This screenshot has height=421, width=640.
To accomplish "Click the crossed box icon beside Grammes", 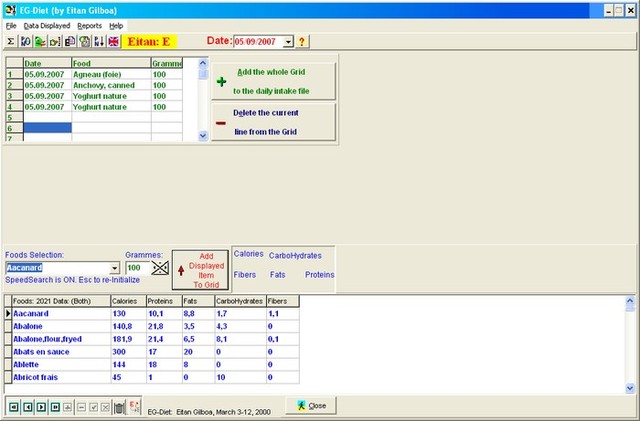I will click(x=160, y=268).
